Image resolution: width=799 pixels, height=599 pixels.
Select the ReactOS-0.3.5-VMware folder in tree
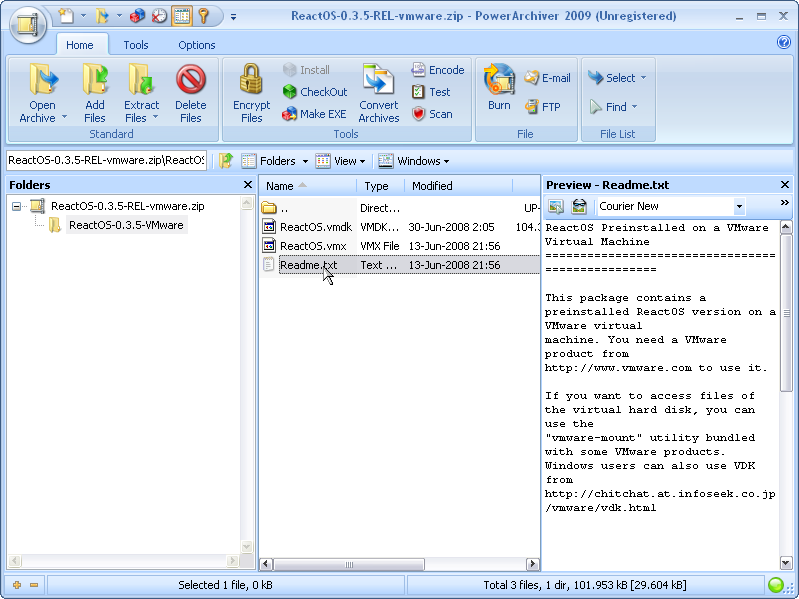point(126,225)
